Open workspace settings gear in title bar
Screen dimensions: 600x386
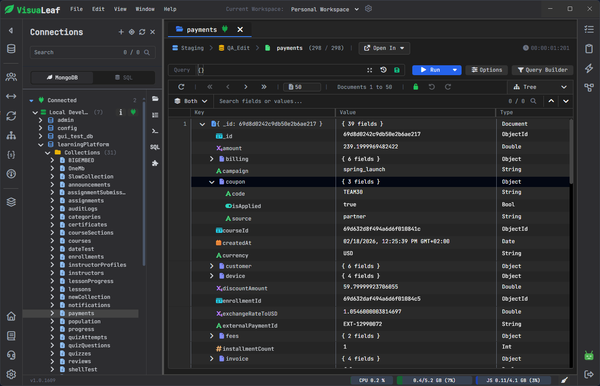pyautogui.click(x=368, y=9)
